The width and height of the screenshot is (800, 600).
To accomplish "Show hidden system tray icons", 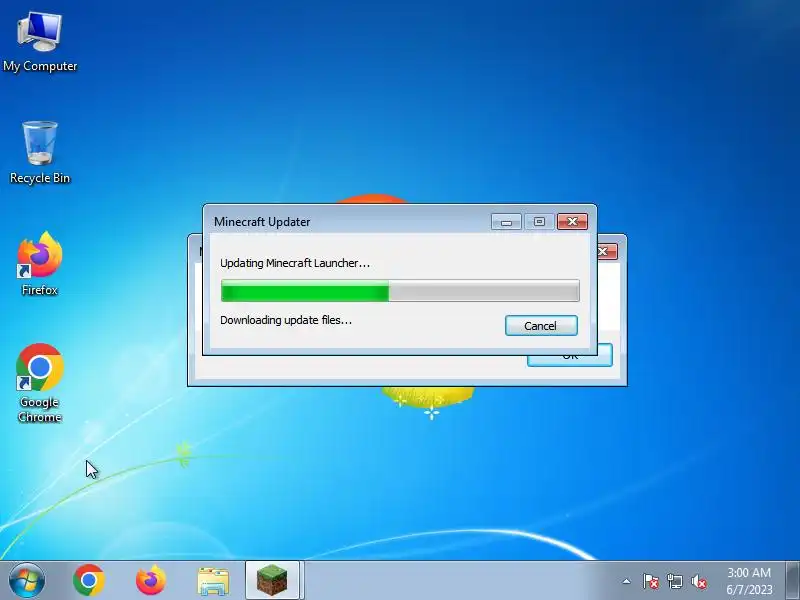I will [x=626, y=581].
